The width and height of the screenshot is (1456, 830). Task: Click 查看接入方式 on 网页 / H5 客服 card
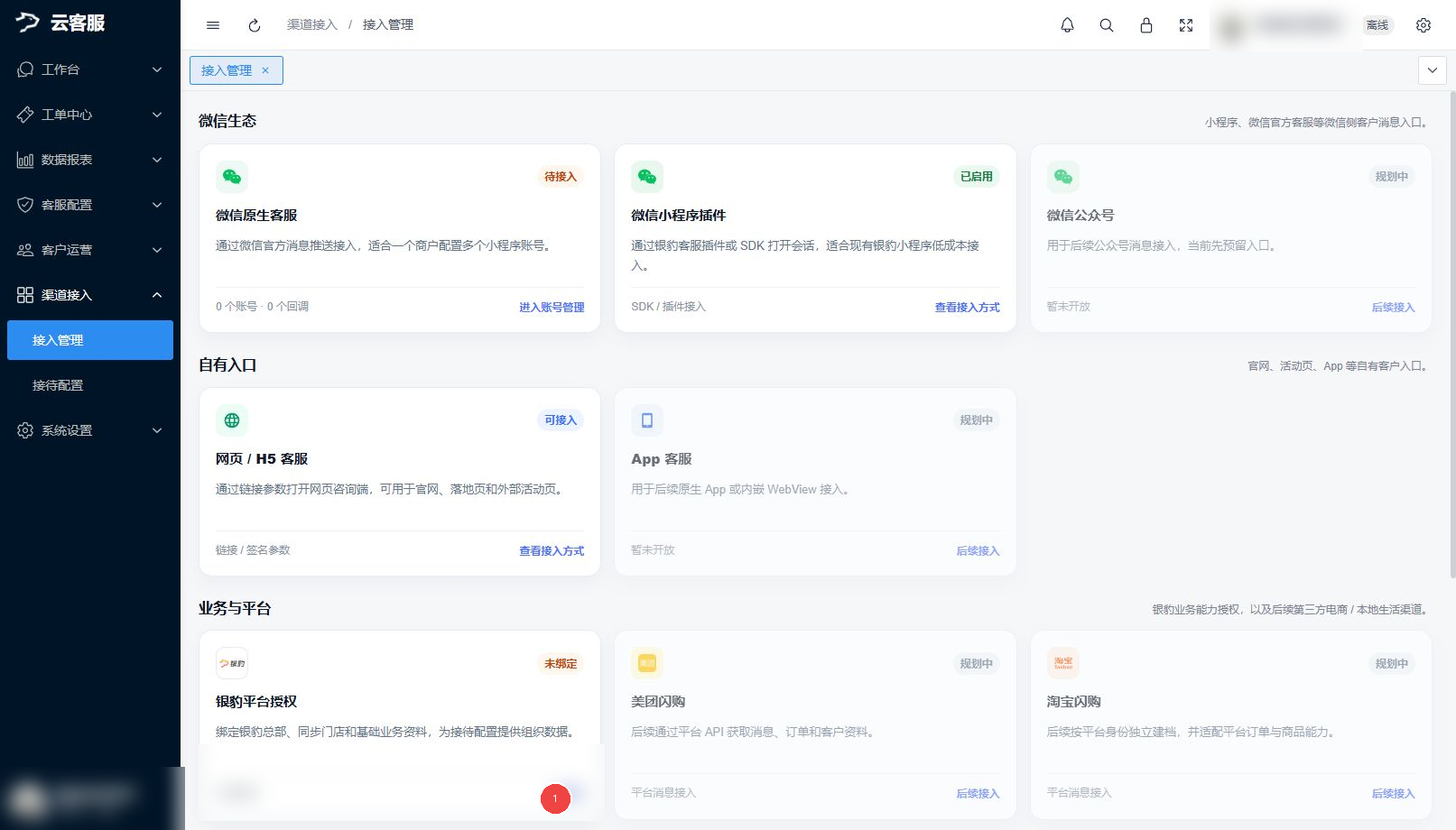click(552, 551)
